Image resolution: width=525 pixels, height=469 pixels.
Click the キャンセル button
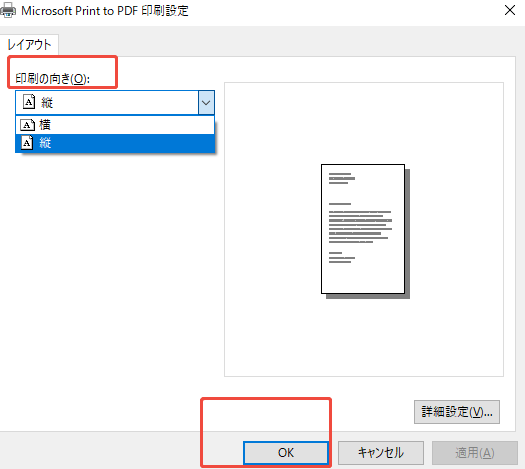(x=381, y=453)
